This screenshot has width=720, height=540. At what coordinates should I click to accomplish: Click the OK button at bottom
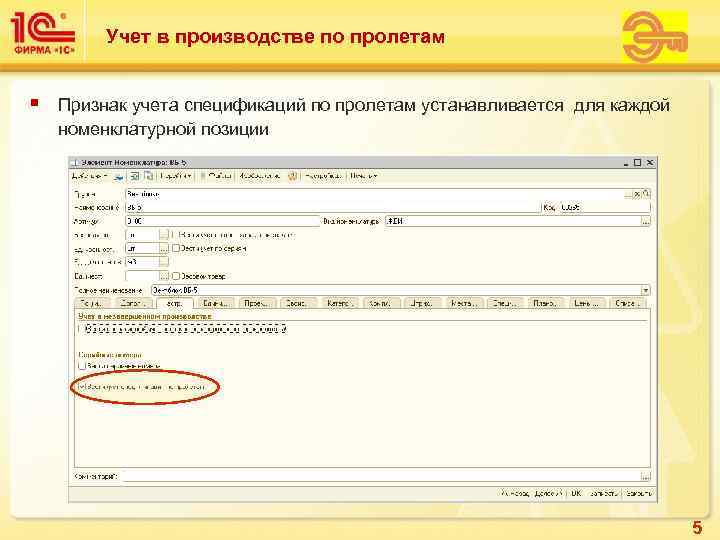pos(576,494)
